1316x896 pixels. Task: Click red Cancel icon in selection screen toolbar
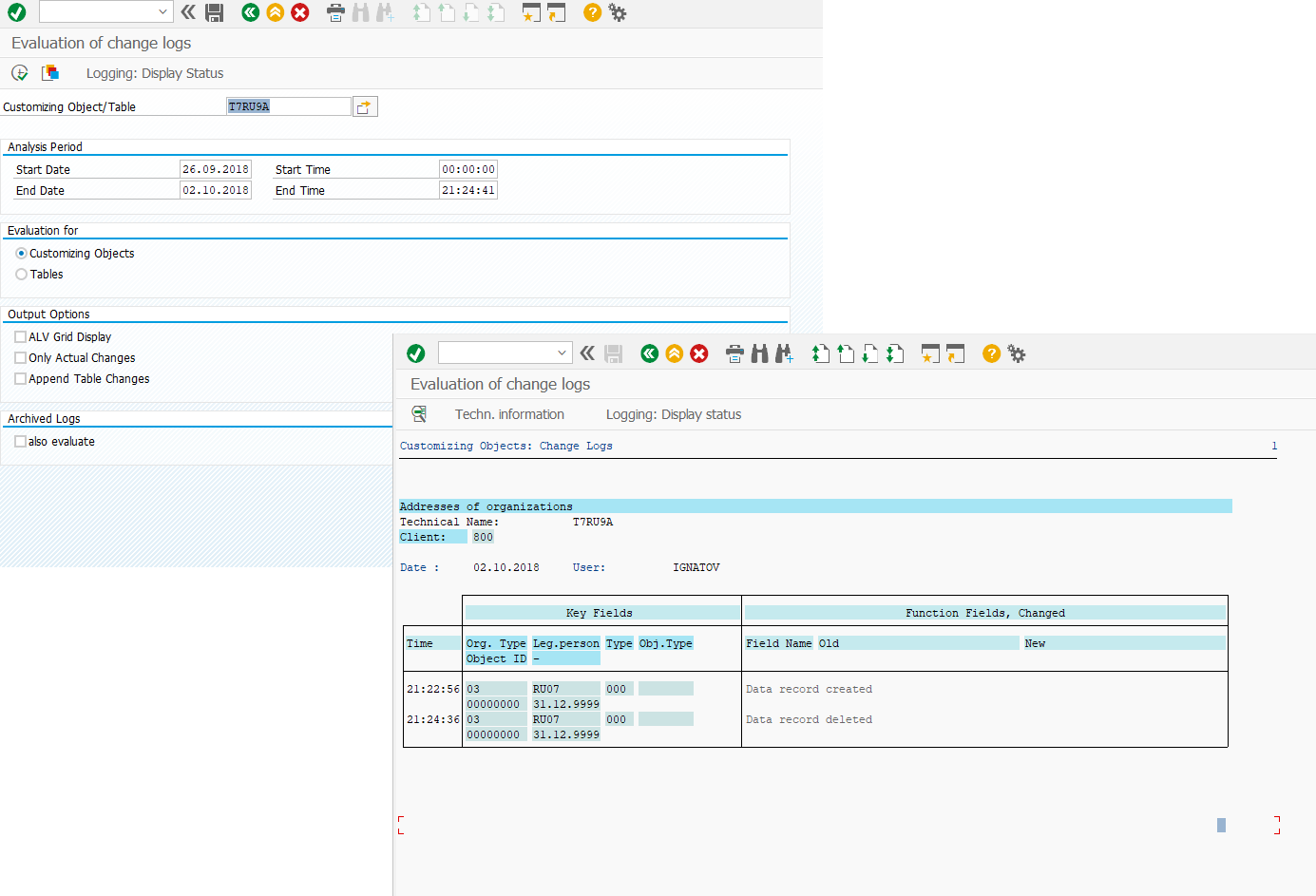pos(300,12)
